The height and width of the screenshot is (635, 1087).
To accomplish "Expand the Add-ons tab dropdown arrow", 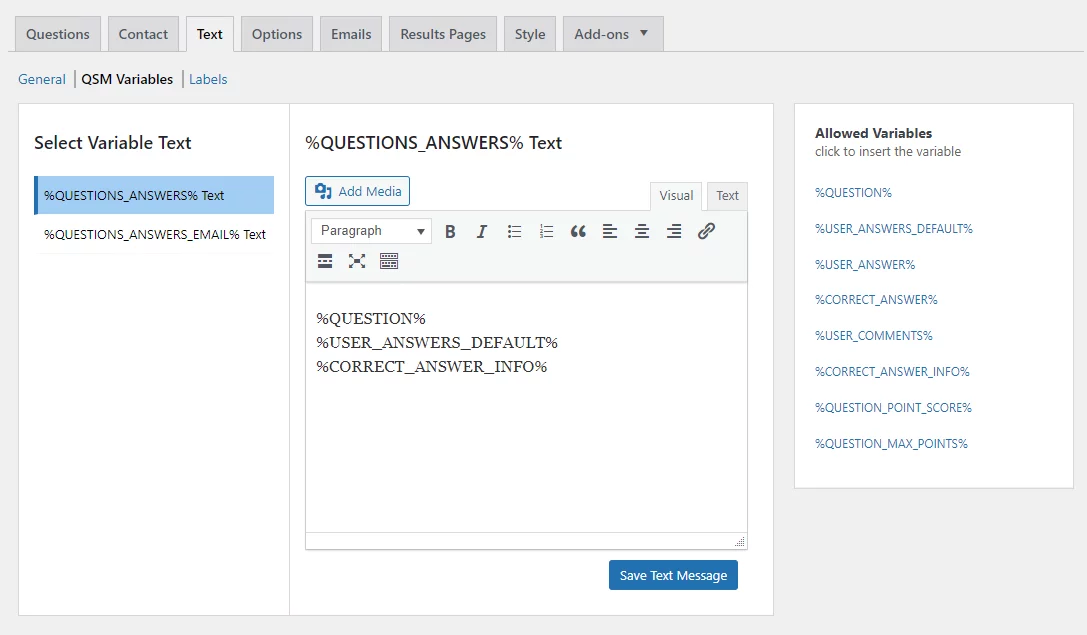I will coord(644,33).
